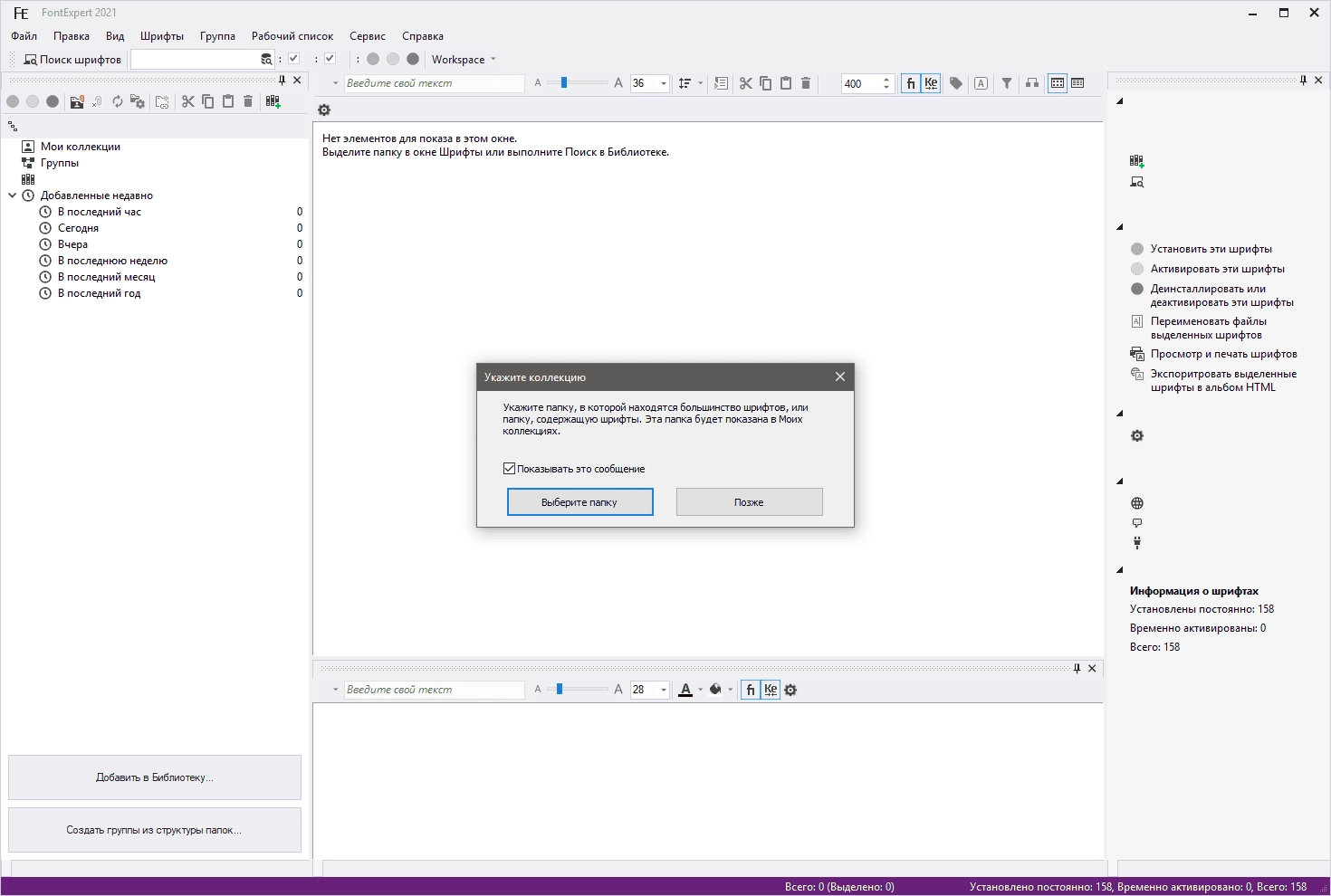Collapse the 'Информация о шрифтах' section triangle
Screen dimensions: 1331x896
coord(1120,570)
